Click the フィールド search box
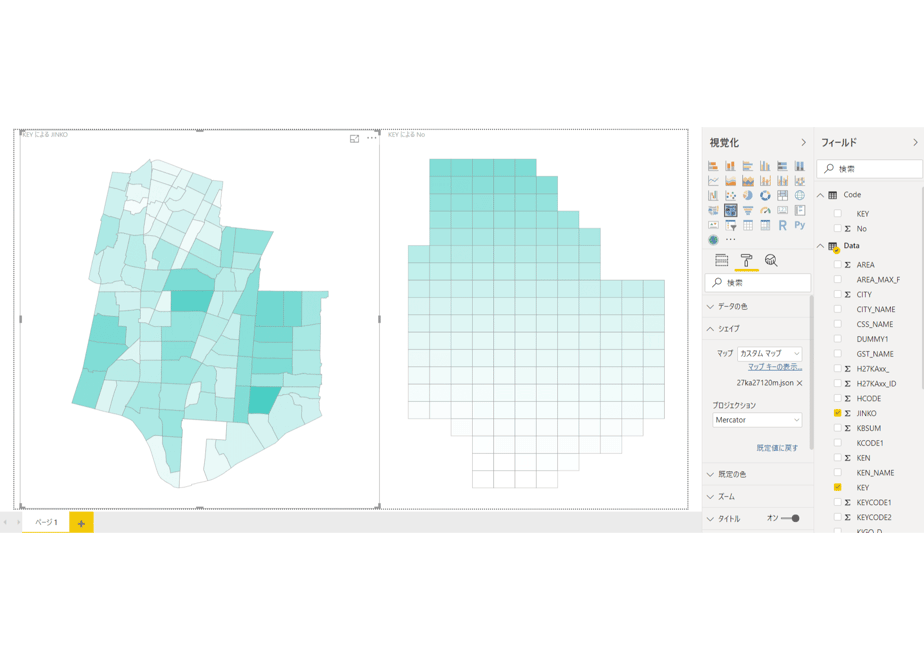Image resolution: width=924 pixels, height=660 pixels. point(869,169)
